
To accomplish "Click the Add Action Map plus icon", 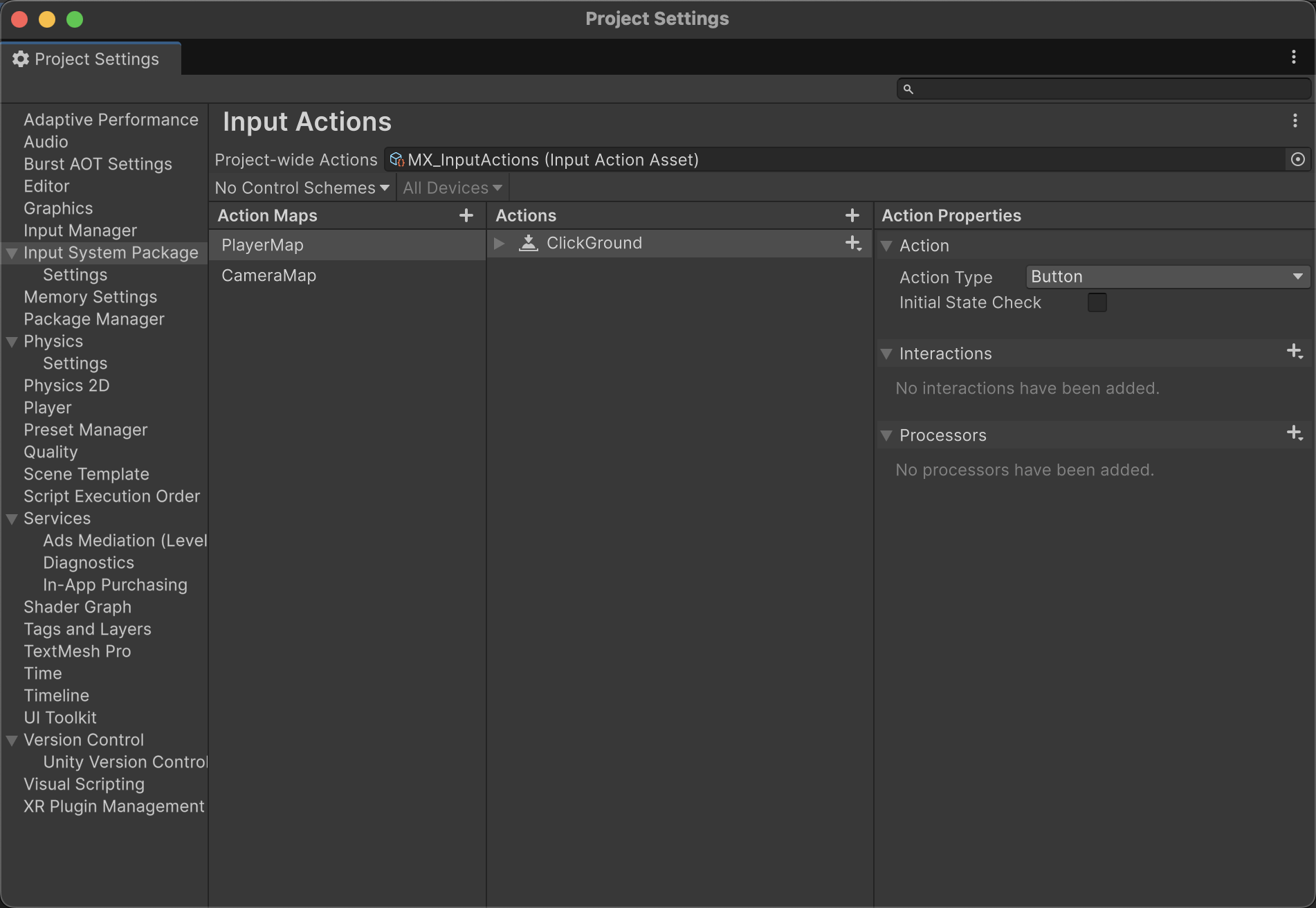I will pyautogui.click(x=466, y=215).
